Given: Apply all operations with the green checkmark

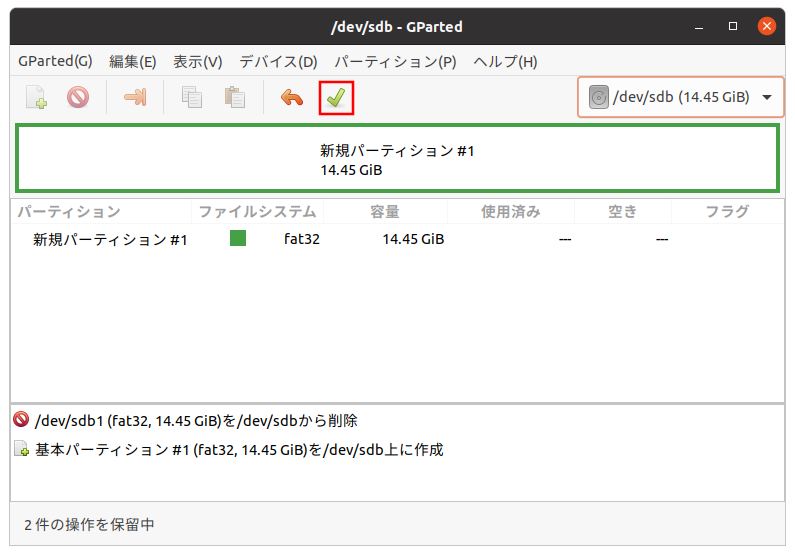Looking at the screenshot, I should tap(336, 98).
